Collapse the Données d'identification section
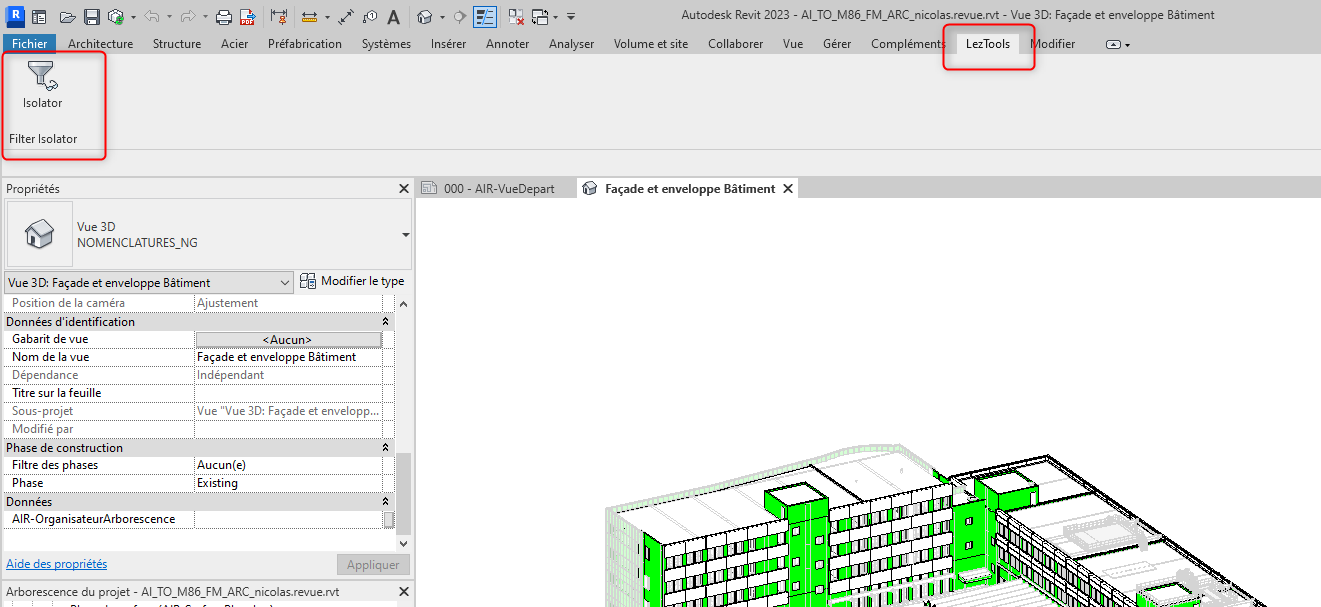 pyautogui.click(x=386, y=322)
